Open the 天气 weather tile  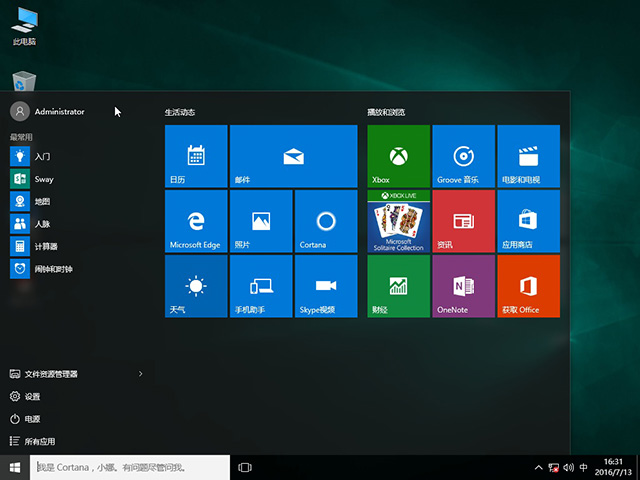(x=196, y=286)
